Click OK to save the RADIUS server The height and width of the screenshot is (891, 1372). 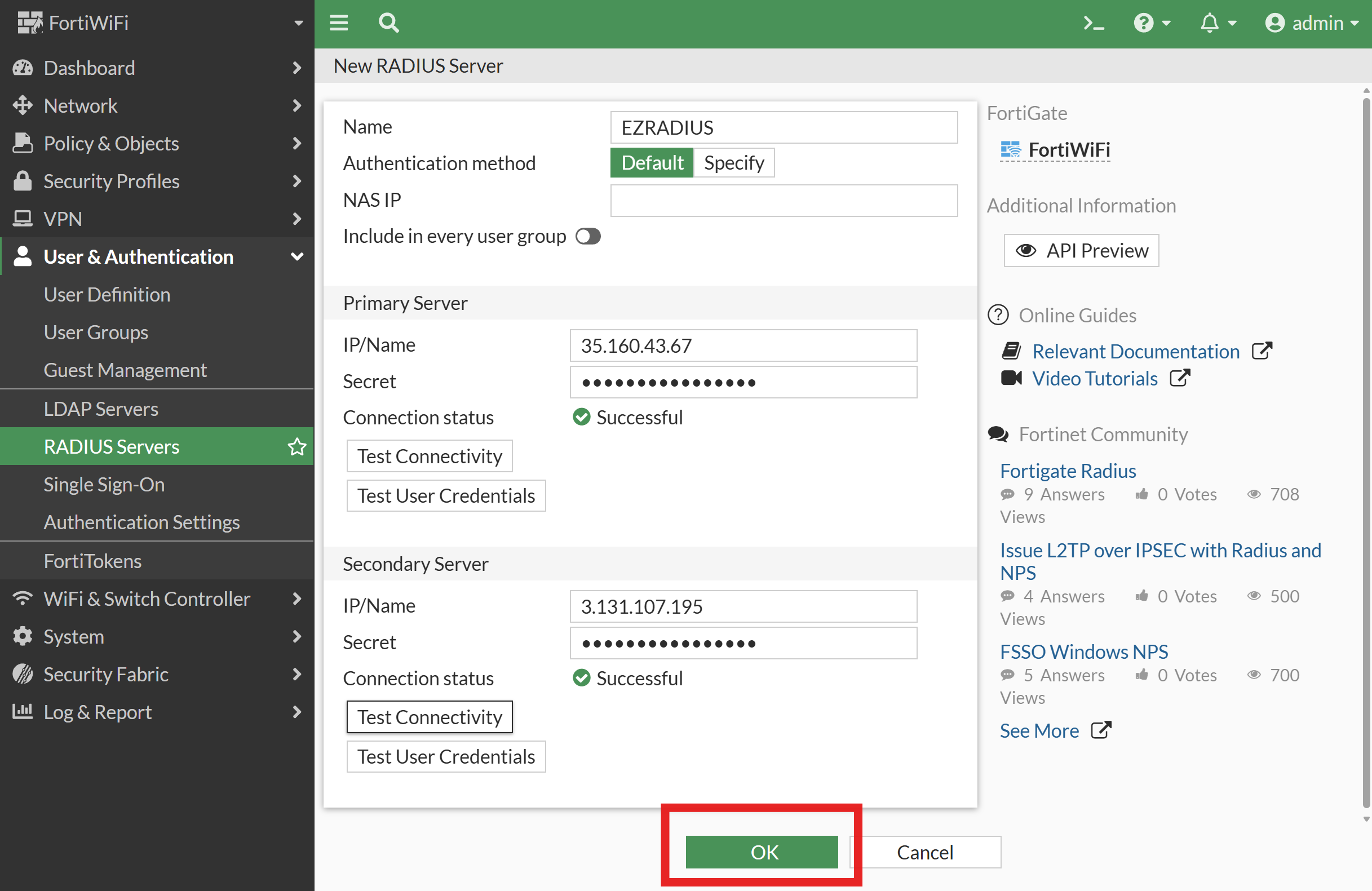[762, 852]
